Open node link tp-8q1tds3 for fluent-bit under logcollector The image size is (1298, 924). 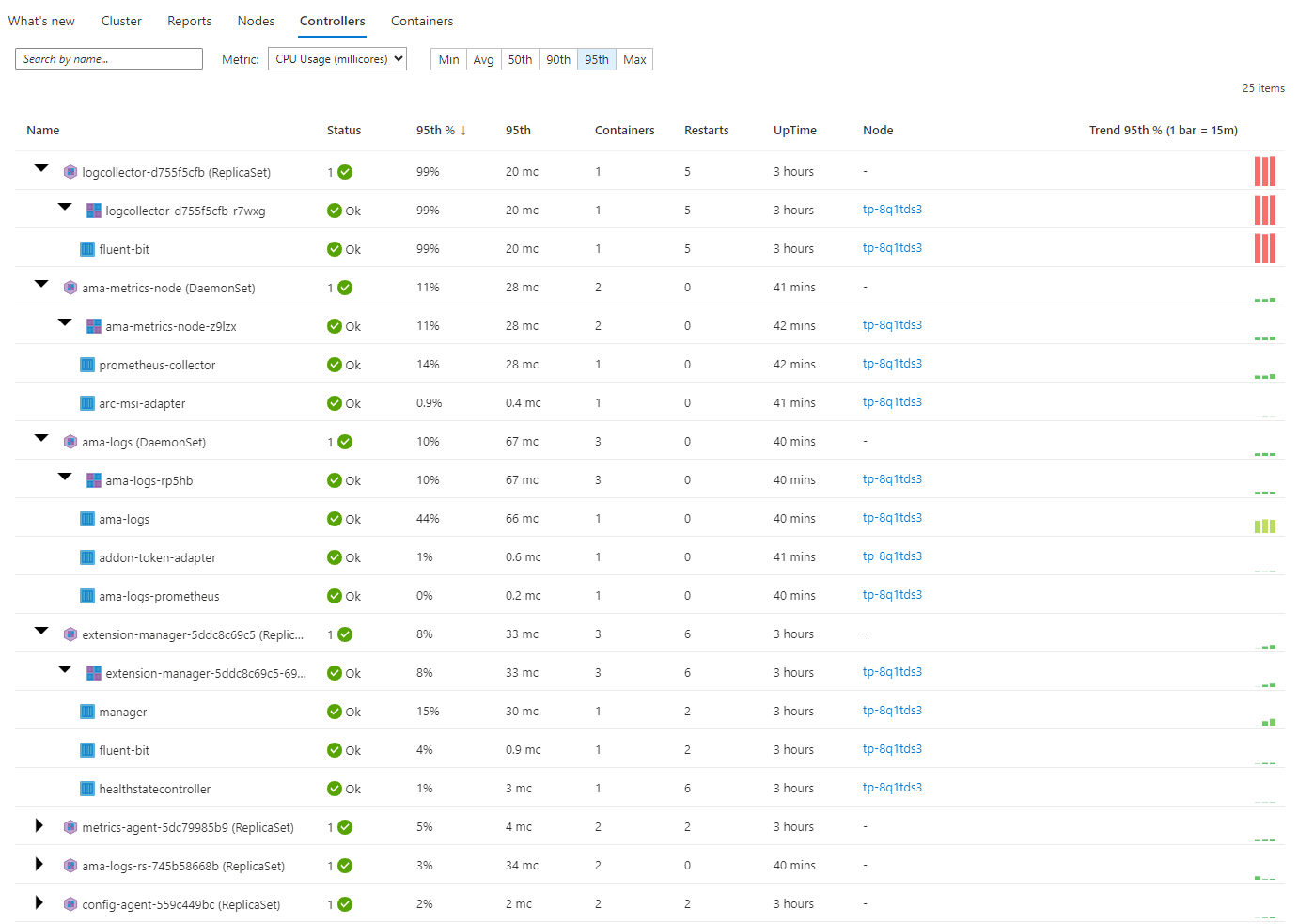(892, 248)
